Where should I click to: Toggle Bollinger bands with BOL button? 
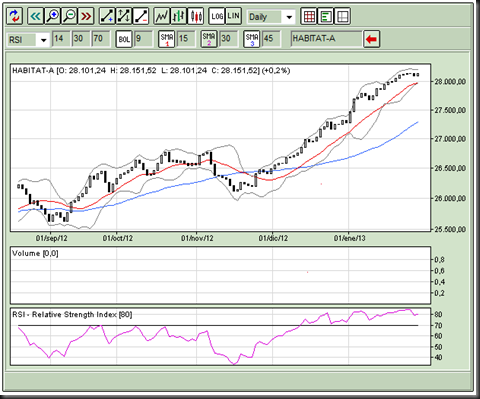pyautogui.click(x=124, y=39)
